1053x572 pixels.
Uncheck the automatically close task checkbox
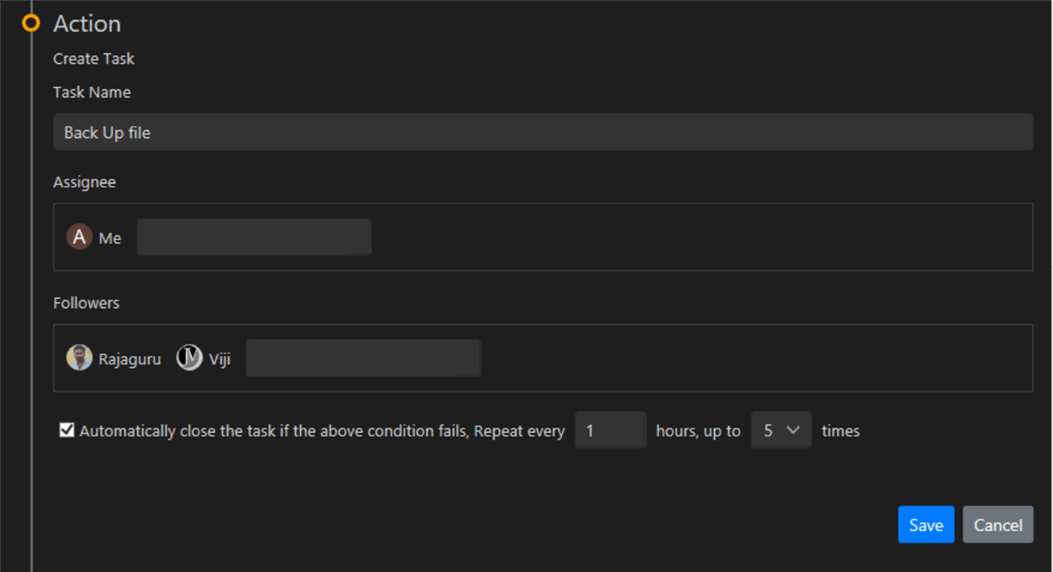coord(66,430)
